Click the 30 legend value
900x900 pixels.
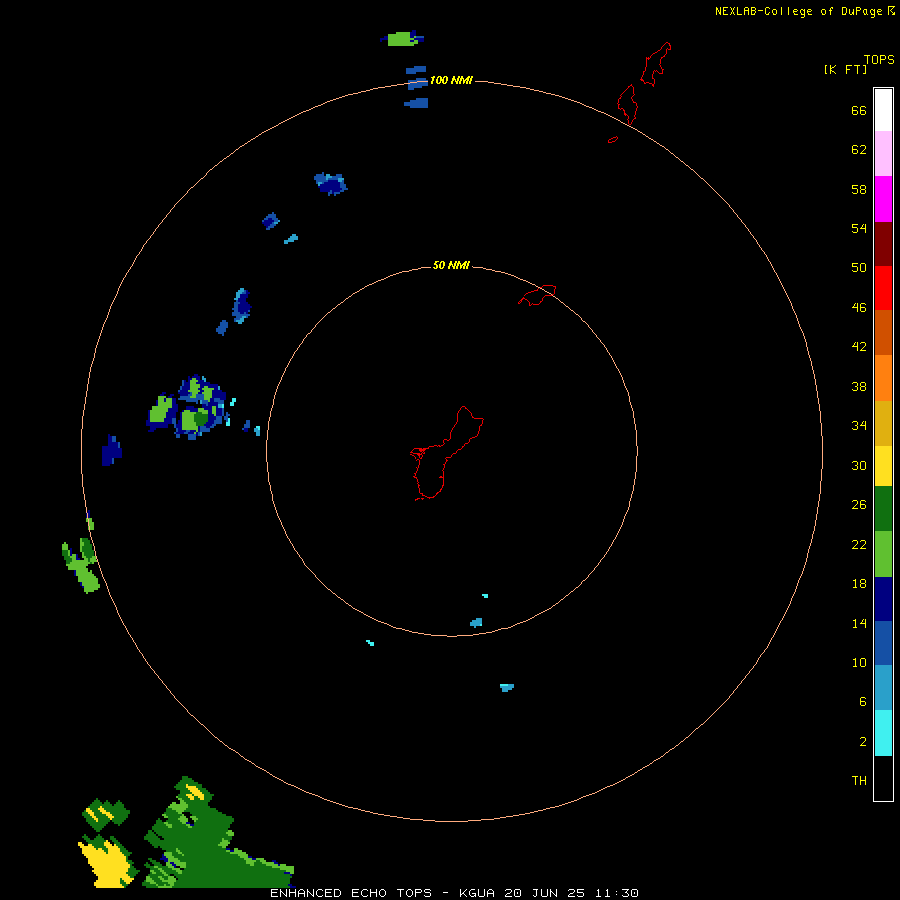[x=859, y=465]
